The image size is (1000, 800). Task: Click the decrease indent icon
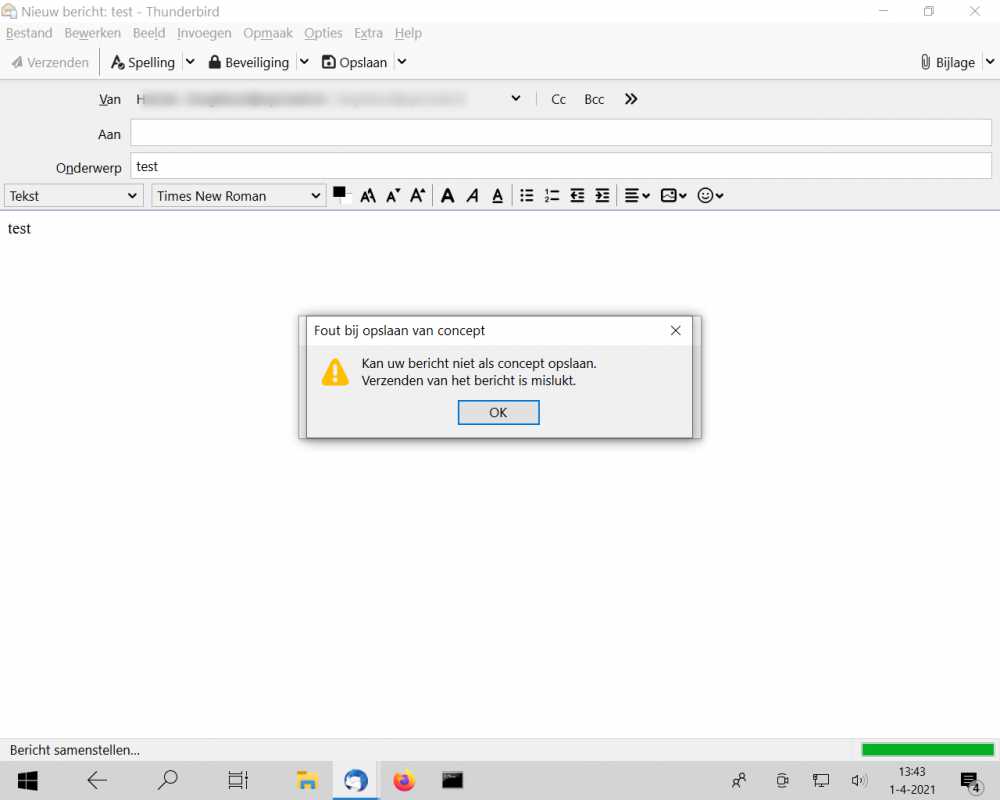point(577,196)
